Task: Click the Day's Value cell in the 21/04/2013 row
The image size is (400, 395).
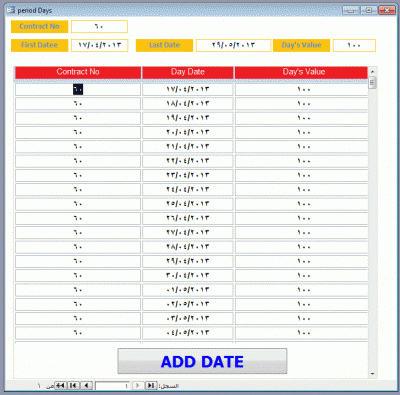Action: 301,147
